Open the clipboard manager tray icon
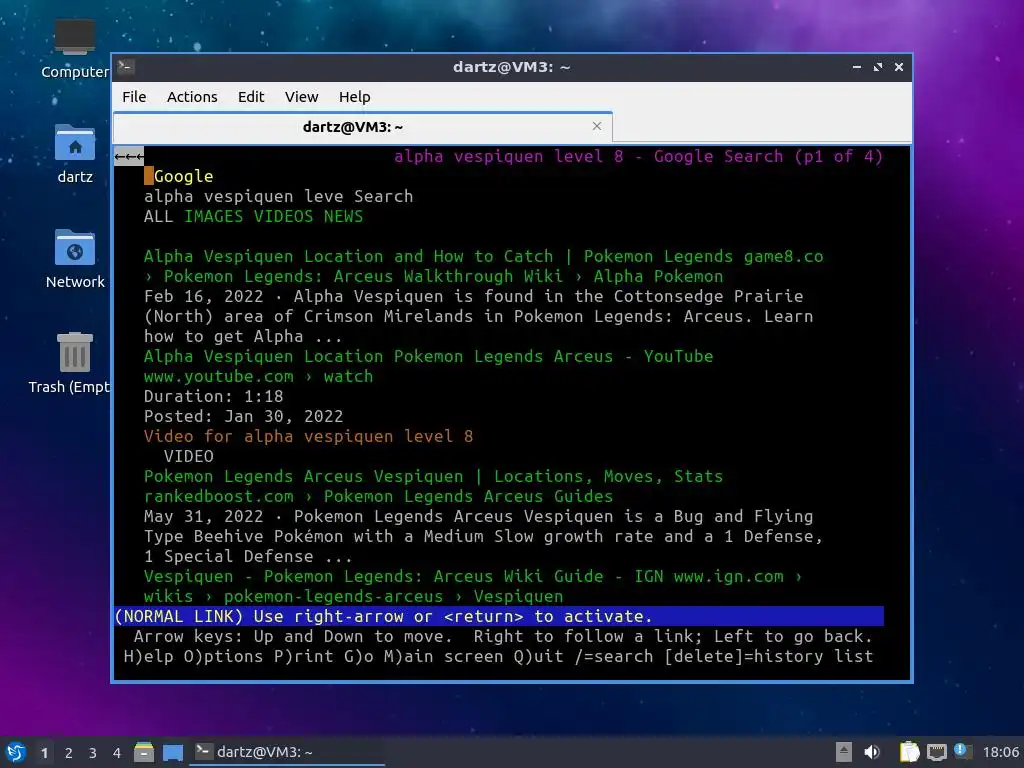The width and height of the screenshot is (1024, 768). click(909, 752)
